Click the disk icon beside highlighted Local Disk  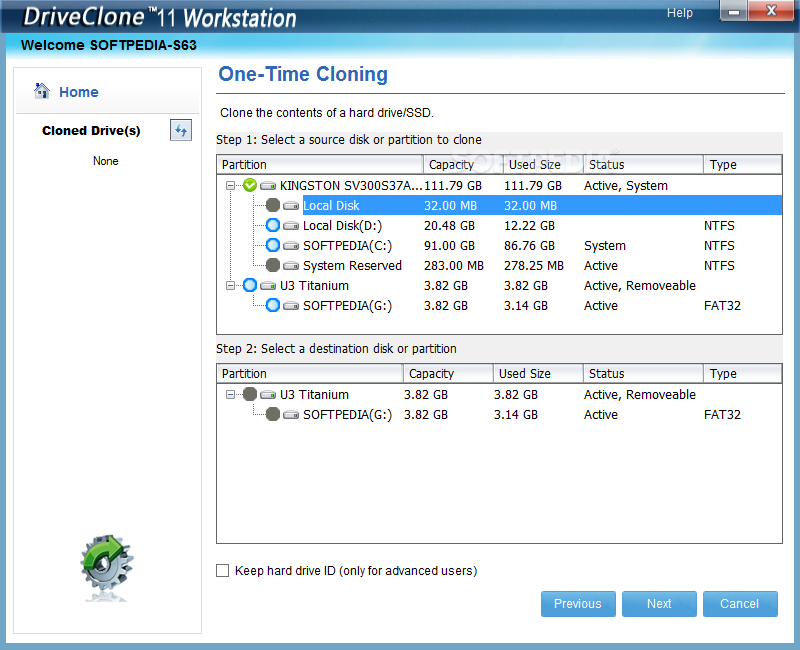click(x=291, y=206)
